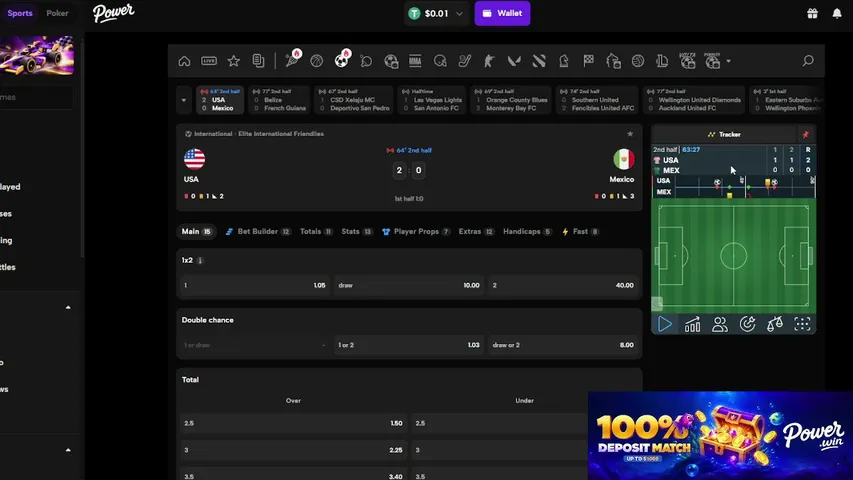Open the bet slip history icon

tap(258, 61)
